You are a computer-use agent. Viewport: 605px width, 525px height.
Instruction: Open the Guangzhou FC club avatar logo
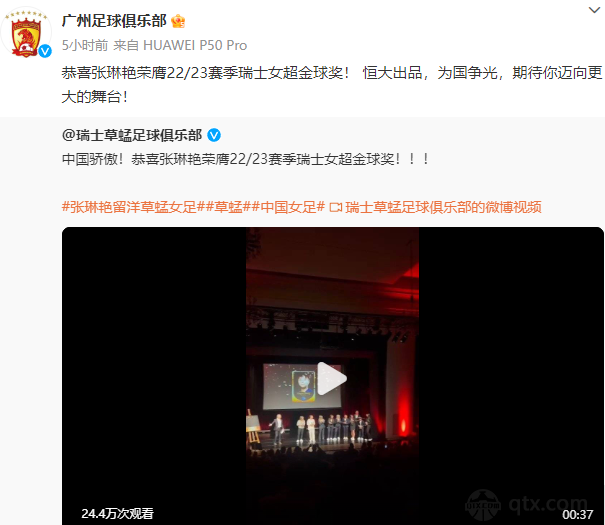coord(26,33)
